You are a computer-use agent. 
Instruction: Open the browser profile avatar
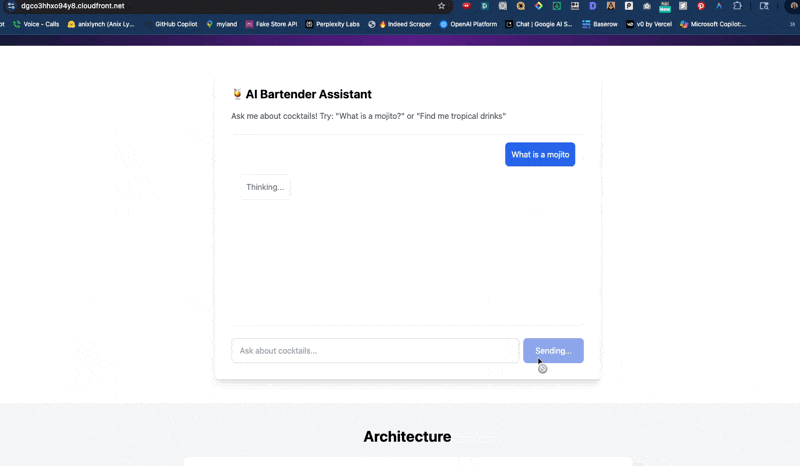794,6
